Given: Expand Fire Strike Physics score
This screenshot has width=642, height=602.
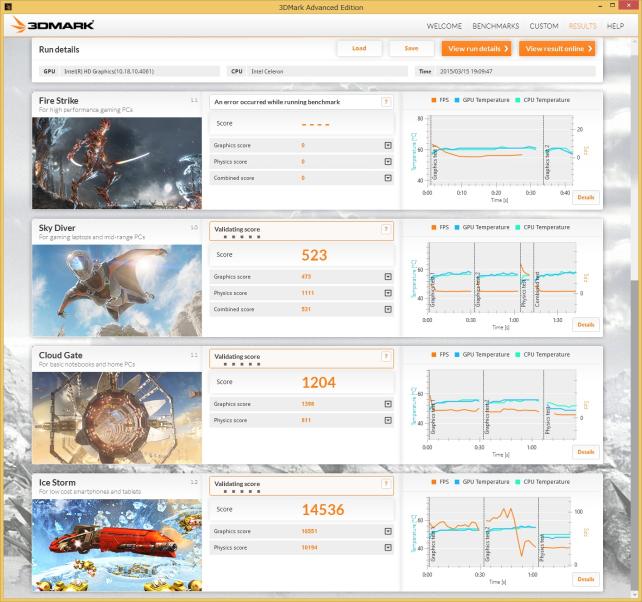Looking at the screenshot, I should click(x=388, y=162).
